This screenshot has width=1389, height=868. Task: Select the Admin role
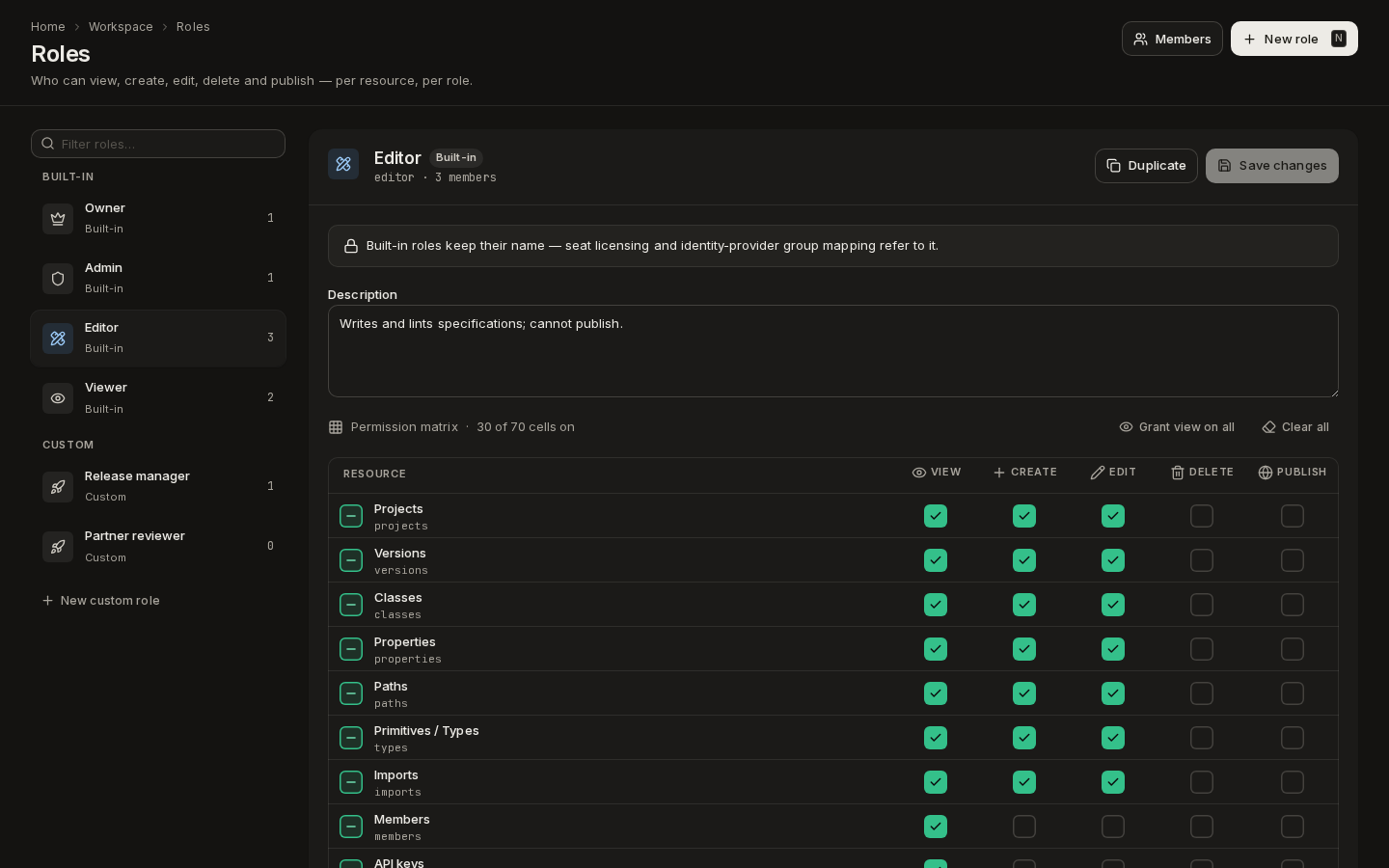pos(158,279)
